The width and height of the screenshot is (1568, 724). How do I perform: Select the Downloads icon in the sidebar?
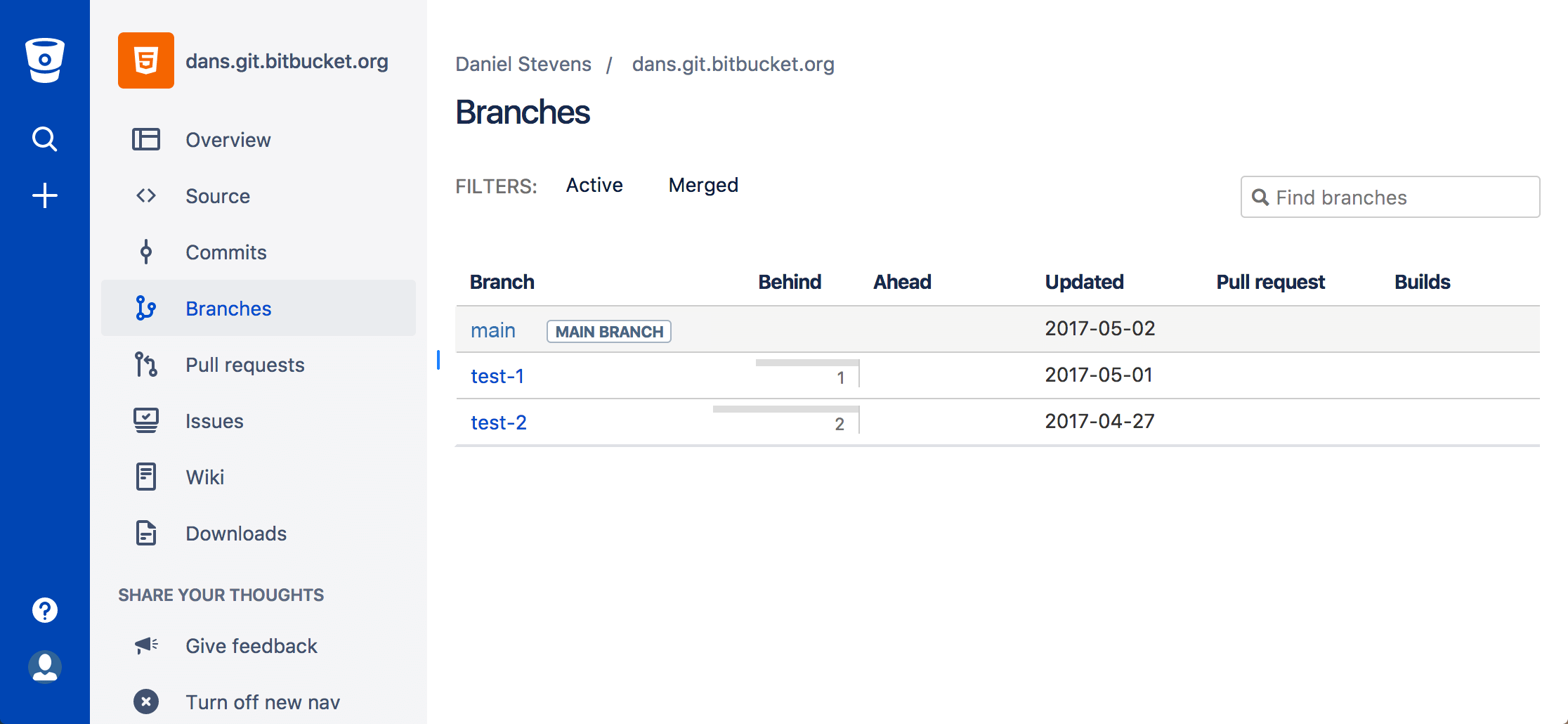[x=145, y=533]
